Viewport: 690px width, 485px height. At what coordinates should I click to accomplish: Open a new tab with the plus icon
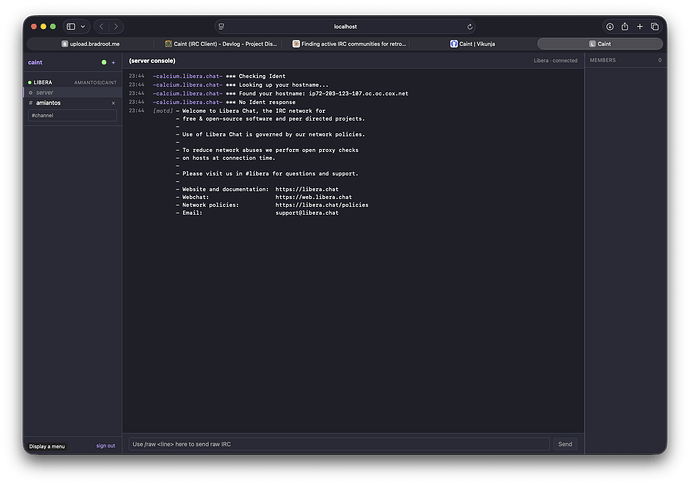(639, 27)
